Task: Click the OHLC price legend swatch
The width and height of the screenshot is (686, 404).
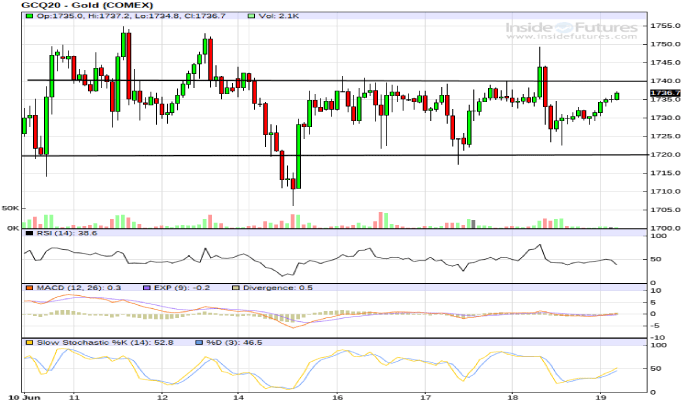Action: tap(30, 17)
